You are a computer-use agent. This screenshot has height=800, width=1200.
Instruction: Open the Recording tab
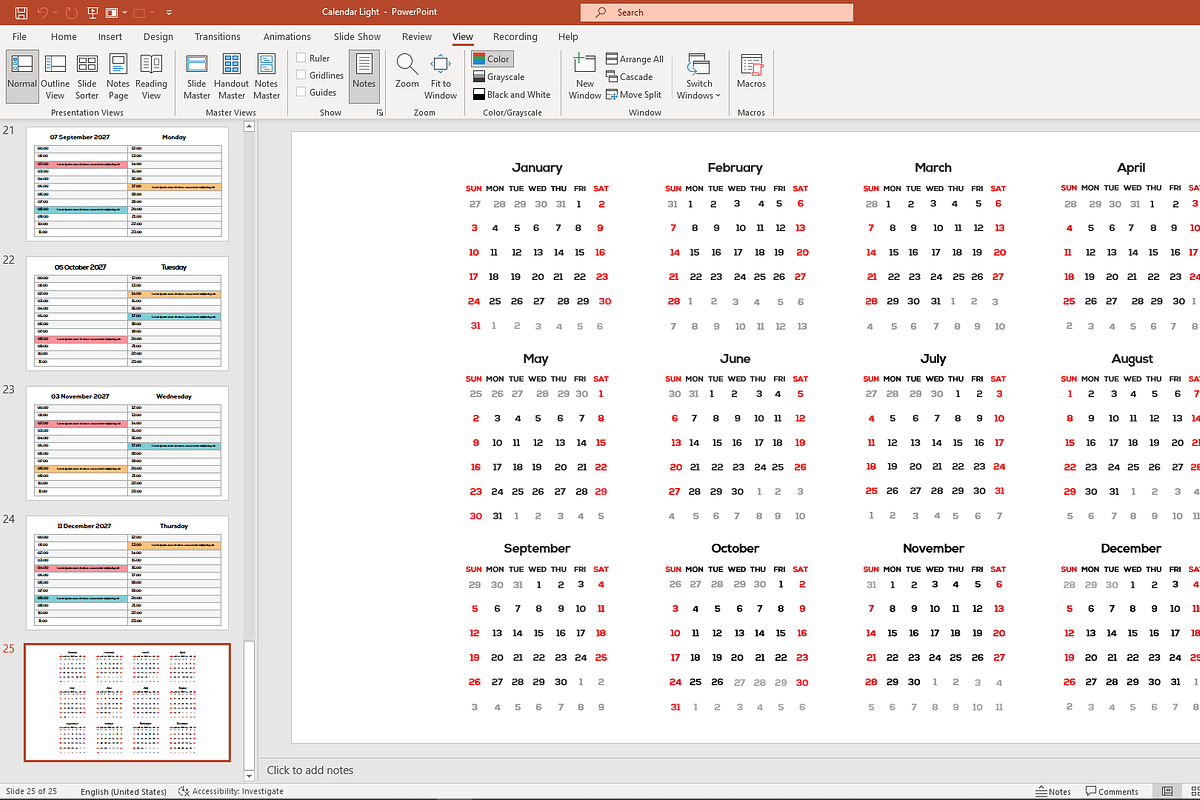point(515,37)
